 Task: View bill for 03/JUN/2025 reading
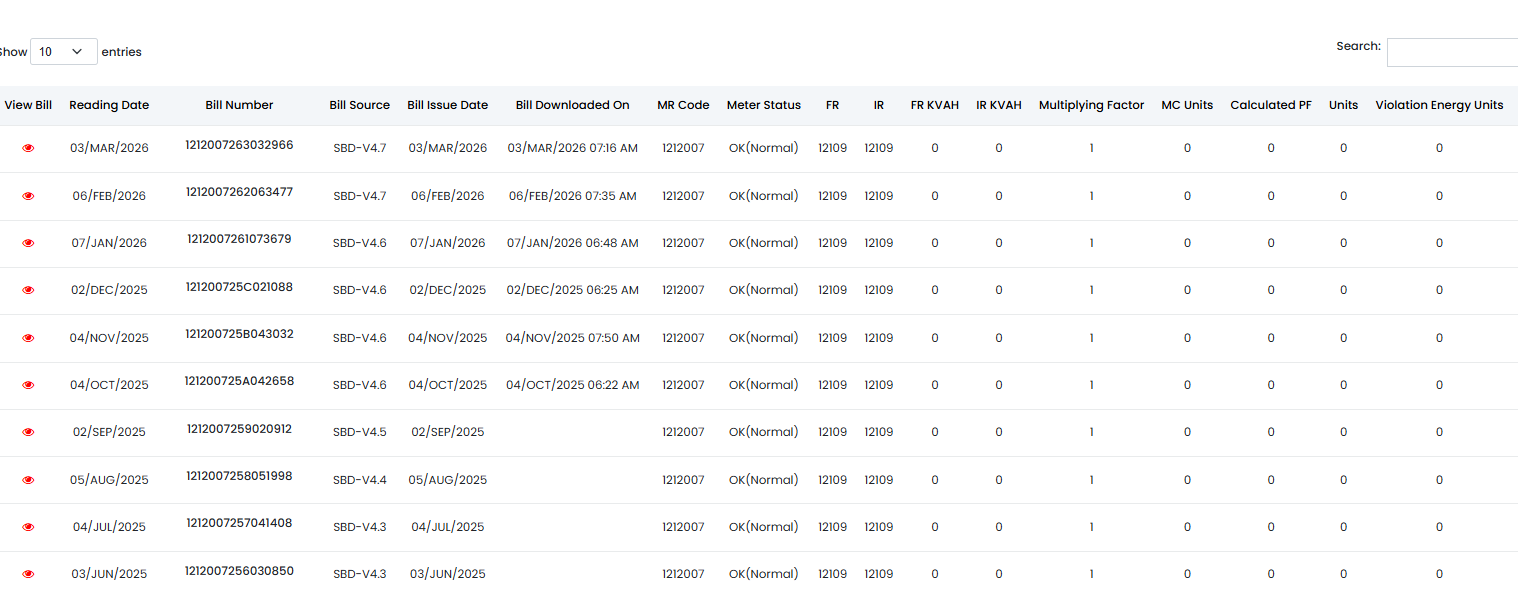coord(28,574)
